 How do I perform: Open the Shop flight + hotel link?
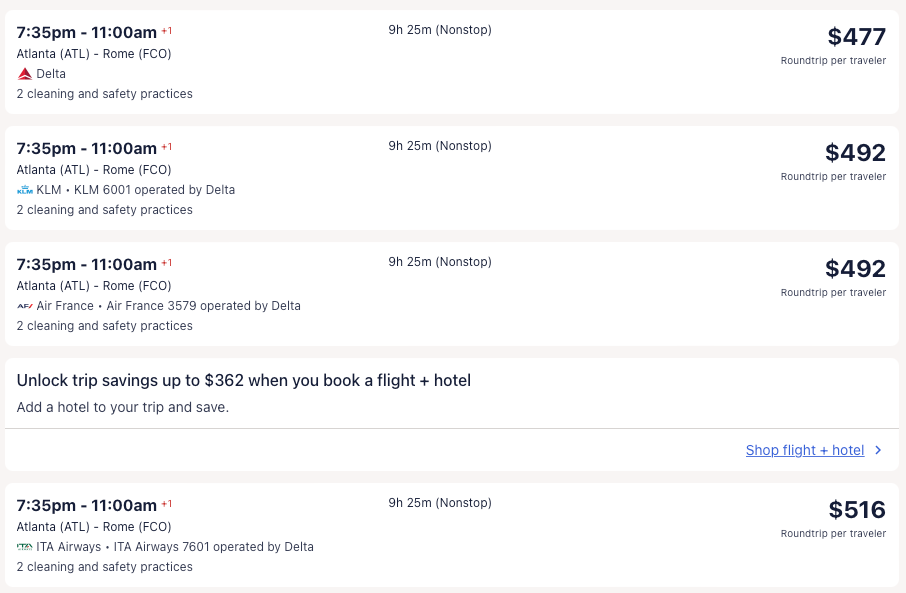point(804,450)
